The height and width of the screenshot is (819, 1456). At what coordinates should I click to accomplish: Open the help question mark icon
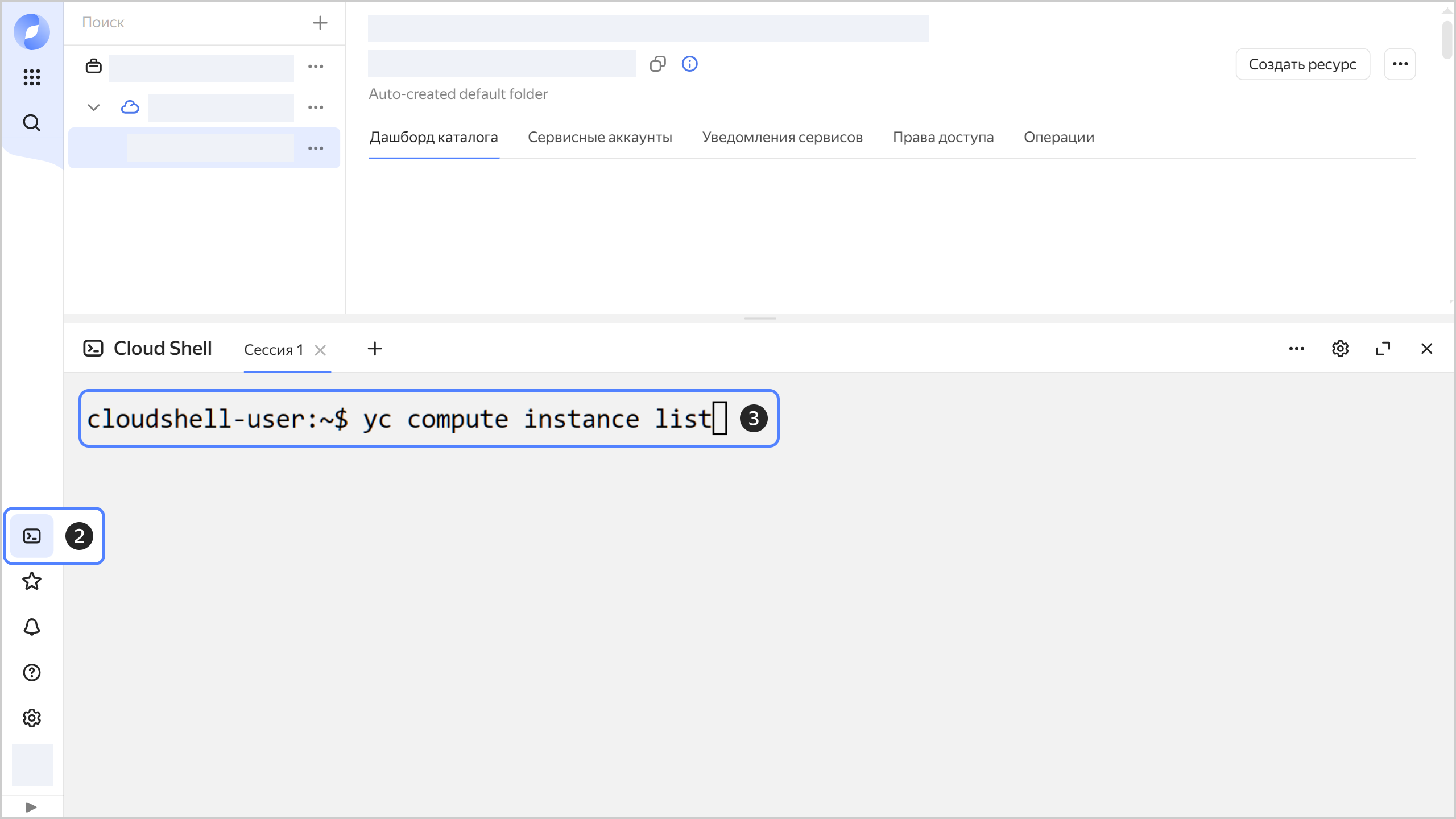pyautogui.click(x=32, y=672)
